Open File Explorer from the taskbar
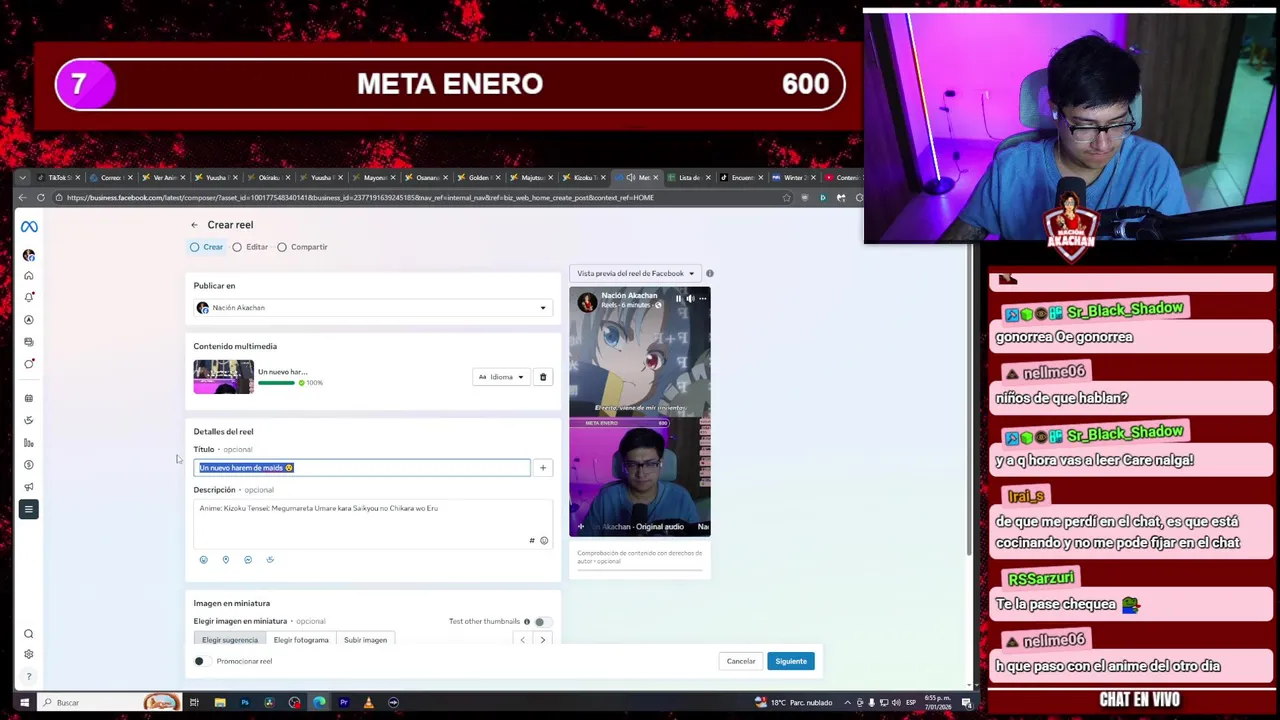The image size is (1280, 720). [220, 703]
